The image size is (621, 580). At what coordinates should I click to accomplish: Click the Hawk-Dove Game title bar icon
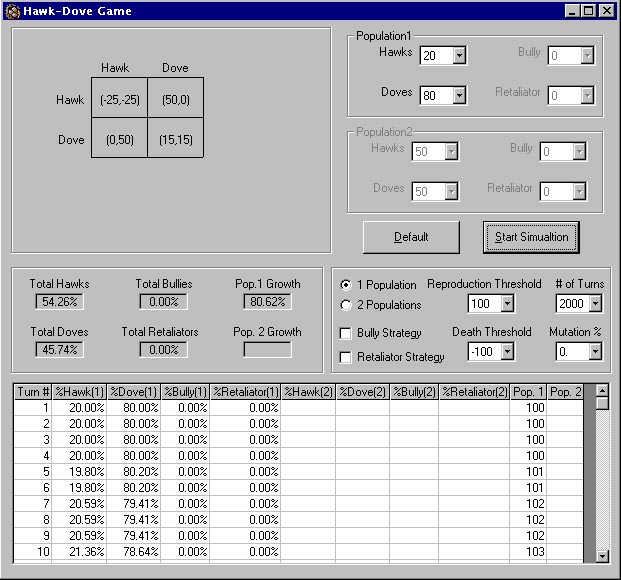click(13, 11)
